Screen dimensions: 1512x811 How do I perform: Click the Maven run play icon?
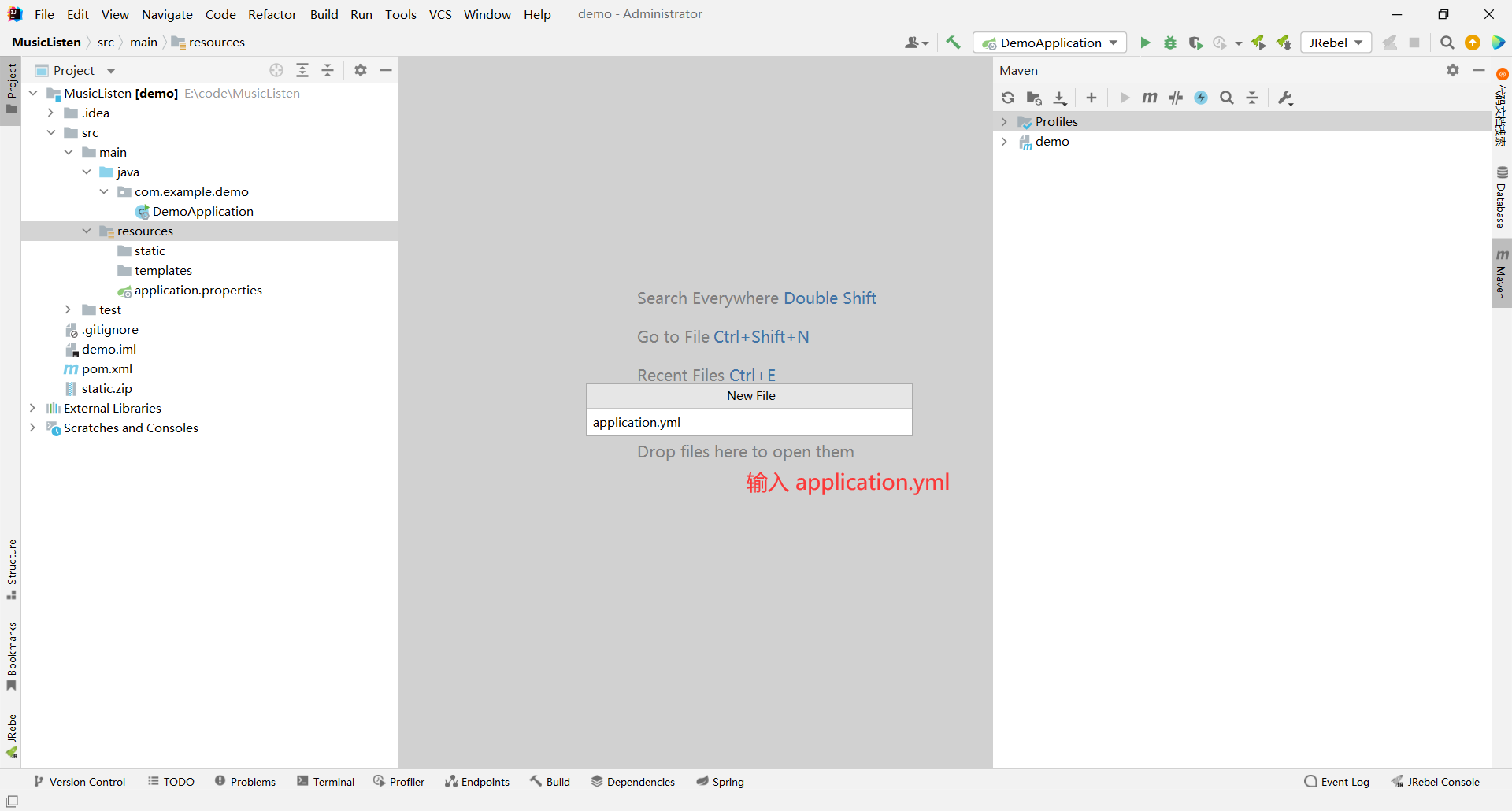pyautogui.click(x=1125, y=98)
